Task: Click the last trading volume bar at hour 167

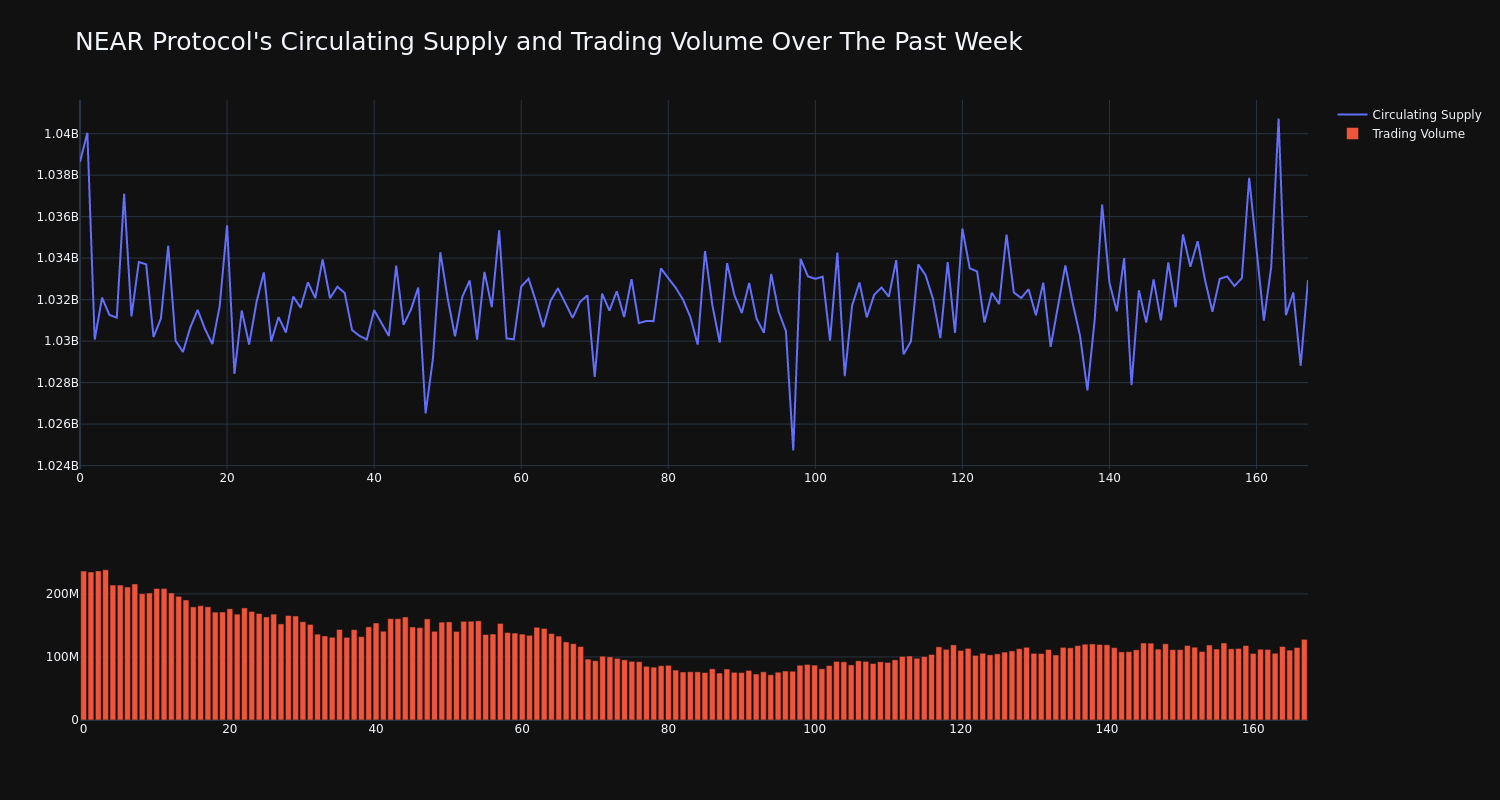Action: pyautogui.click(x=1304, y=680)
